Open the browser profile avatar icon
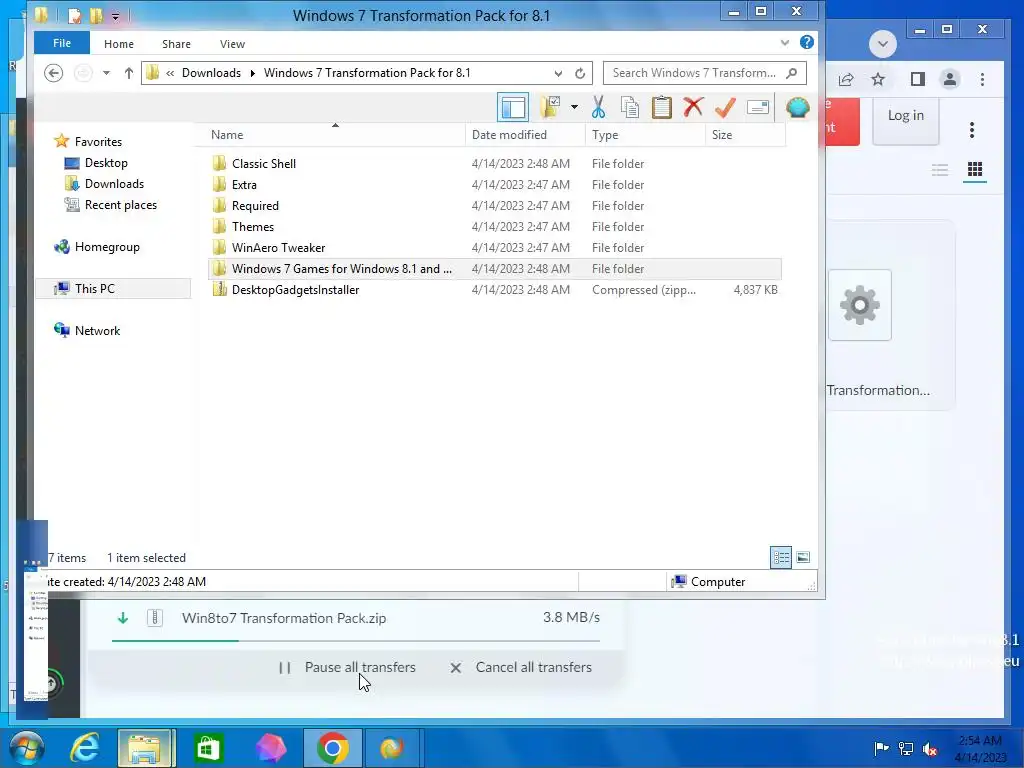The width and height of the screenshot is (1024, 768). pos(950,80)
